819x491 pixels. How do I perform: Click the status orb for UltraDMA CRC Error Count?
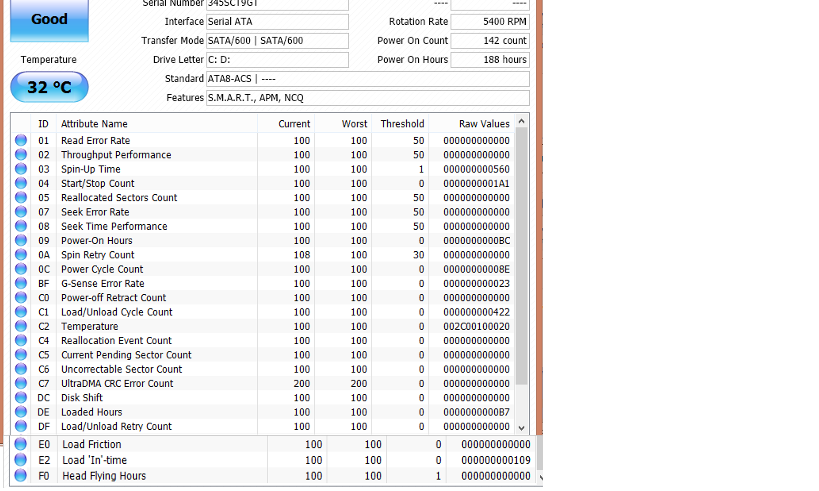pyautogui.click(x=21, y=383)
